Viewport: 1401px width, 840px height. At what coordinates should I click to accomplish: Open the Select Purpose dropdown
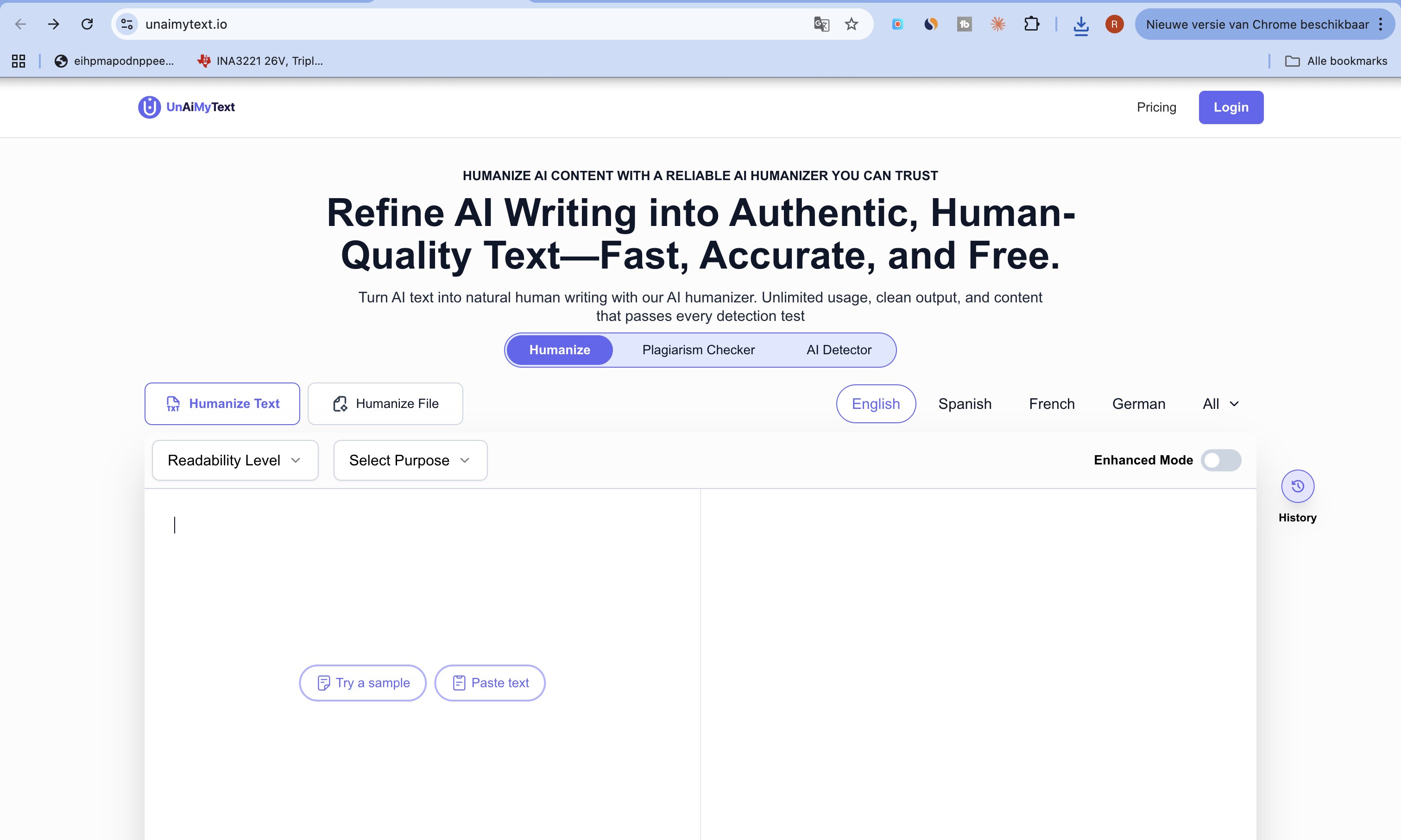click(410, 460)
